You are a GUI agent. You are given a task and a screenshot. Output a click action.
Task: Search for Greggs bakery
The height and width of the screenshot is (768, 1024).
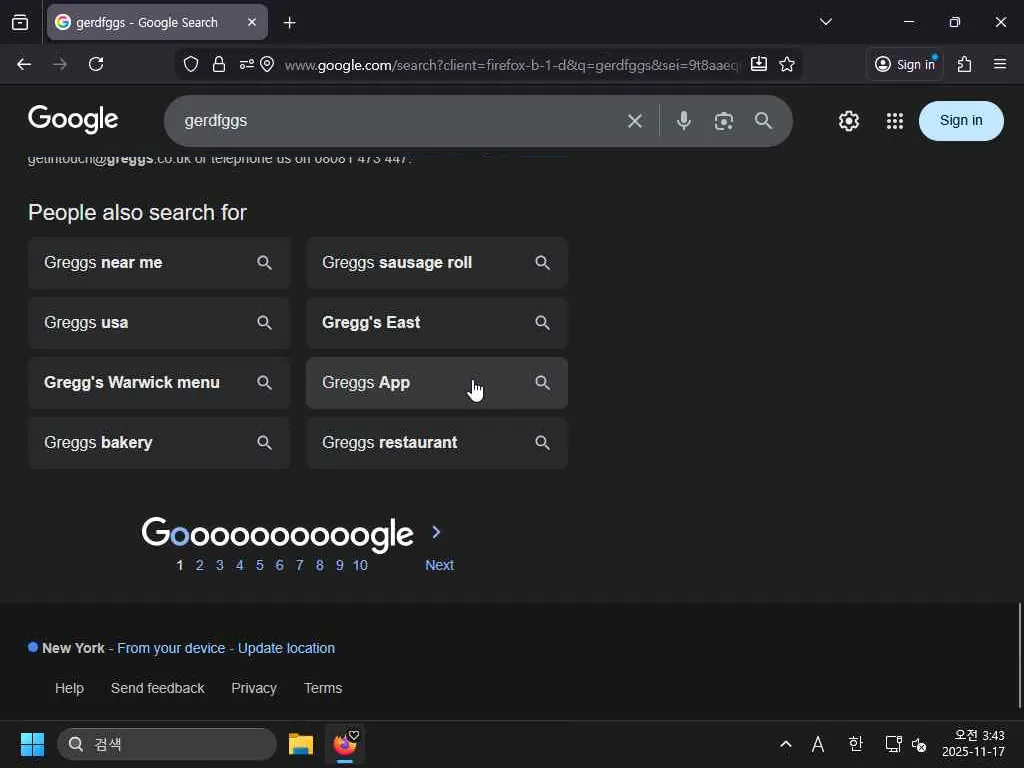(x=159, y=443)
